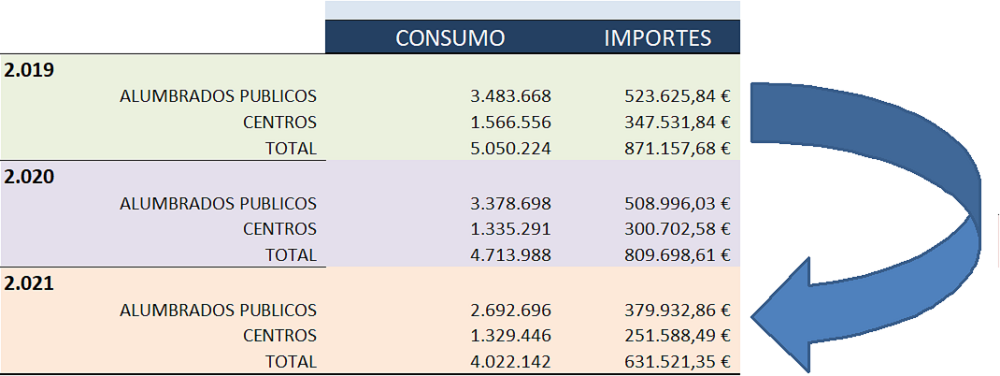Click the 2.021 year row label

click(29, 284)
